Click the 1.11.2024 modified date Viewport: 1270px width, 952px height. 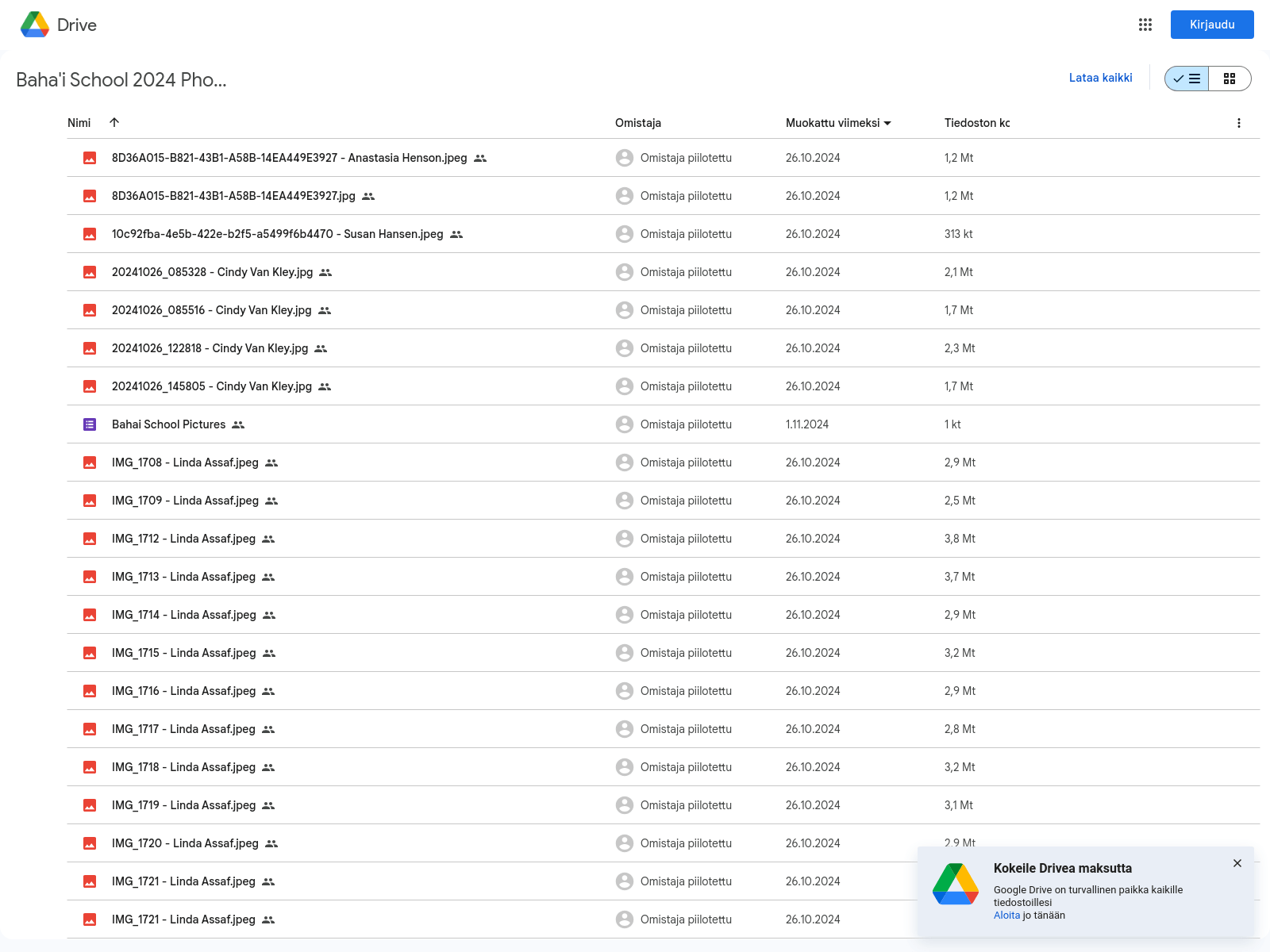(x=807, y=424)
